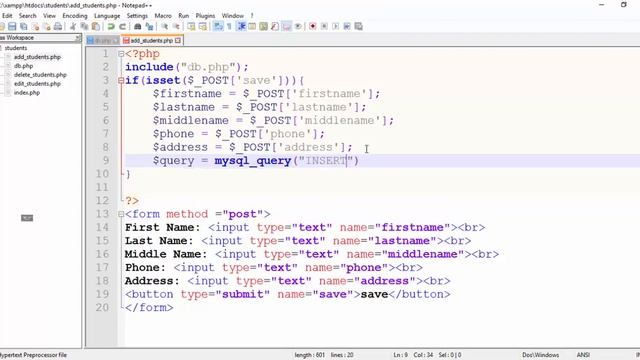Image resolution: width=640 pixels, height=360 pixels.
Task: Toggle the Document Map icon
Action: click(x=264, y=27)
